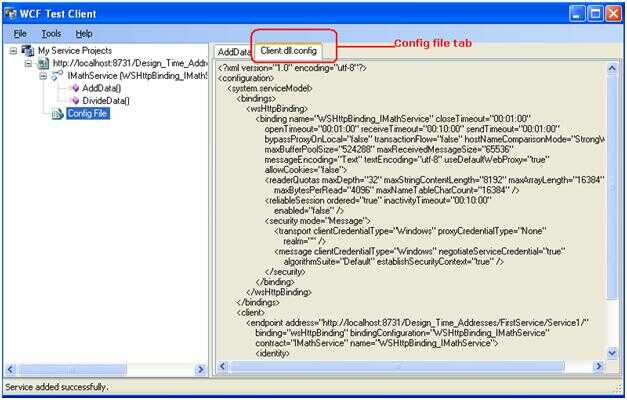This screenshot has width=627, height=400.
Task: Select the Client.dll.config tab
Action: click(290, 50)
